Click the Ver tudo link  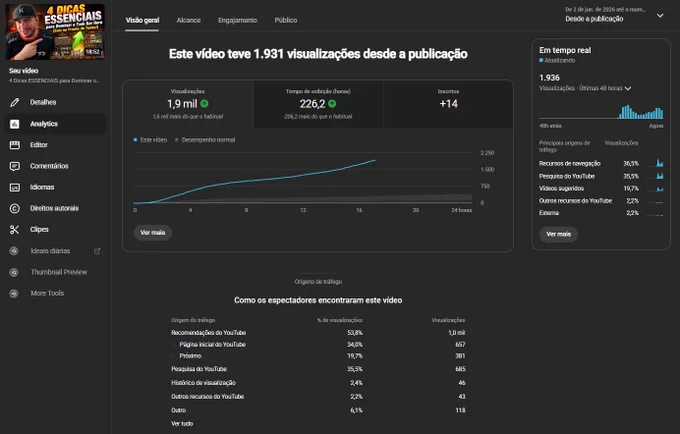coord(182,424)
